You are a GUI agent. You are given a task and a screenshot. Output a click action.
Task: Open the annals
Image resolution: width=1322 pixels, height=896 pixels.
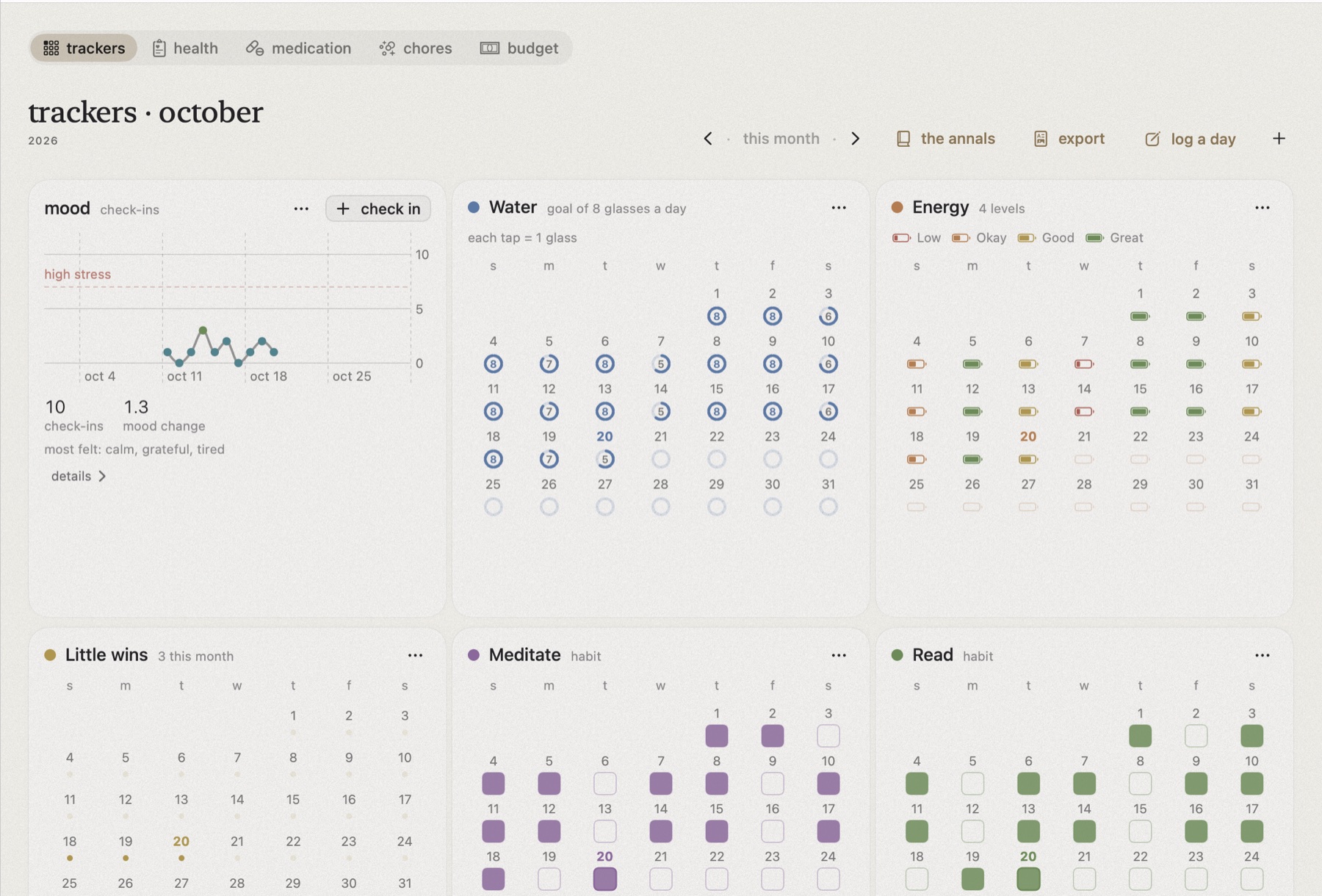(x=946, y=138)
